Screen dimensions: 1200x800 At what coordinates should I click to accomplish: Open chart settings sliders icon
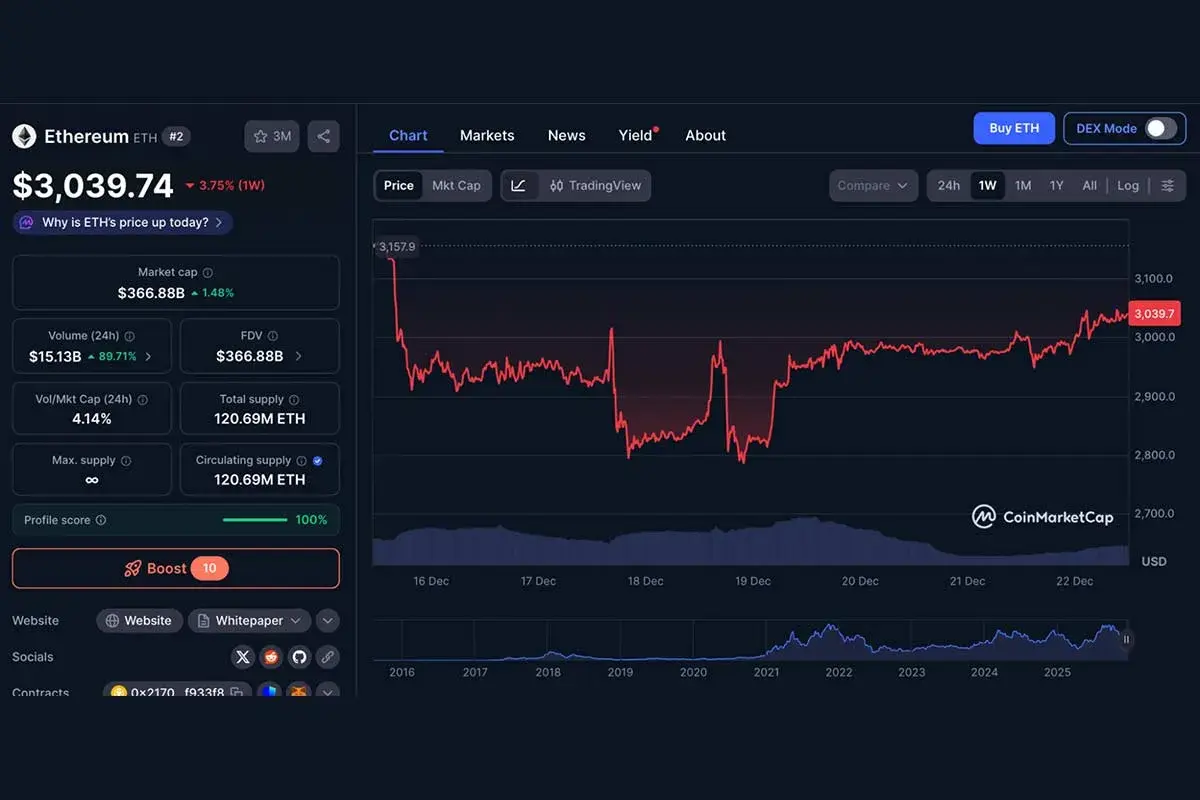tap(1168, 185)
